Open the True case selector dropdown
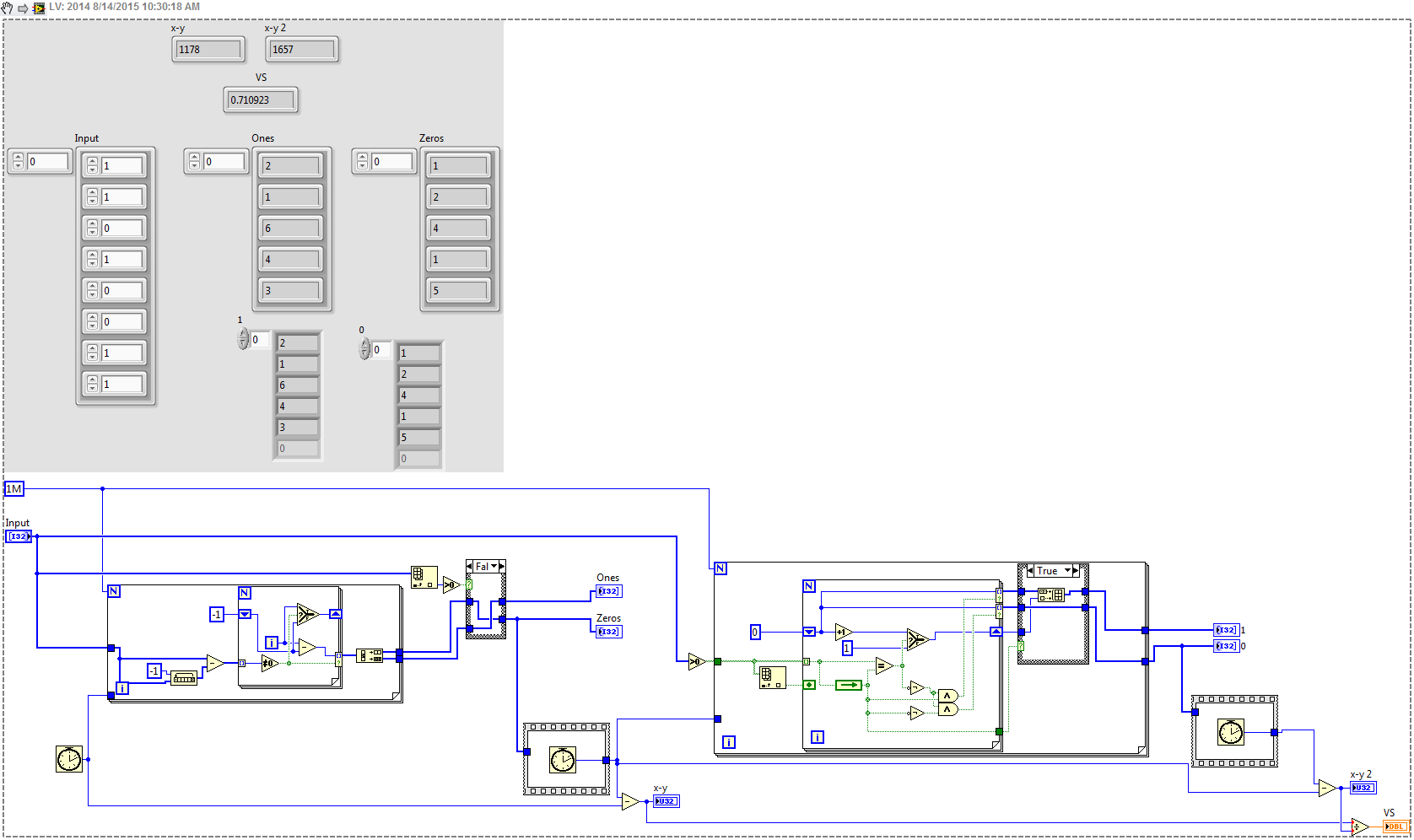This screenshot has width=1414, height=840. [x=1067, y=571]
